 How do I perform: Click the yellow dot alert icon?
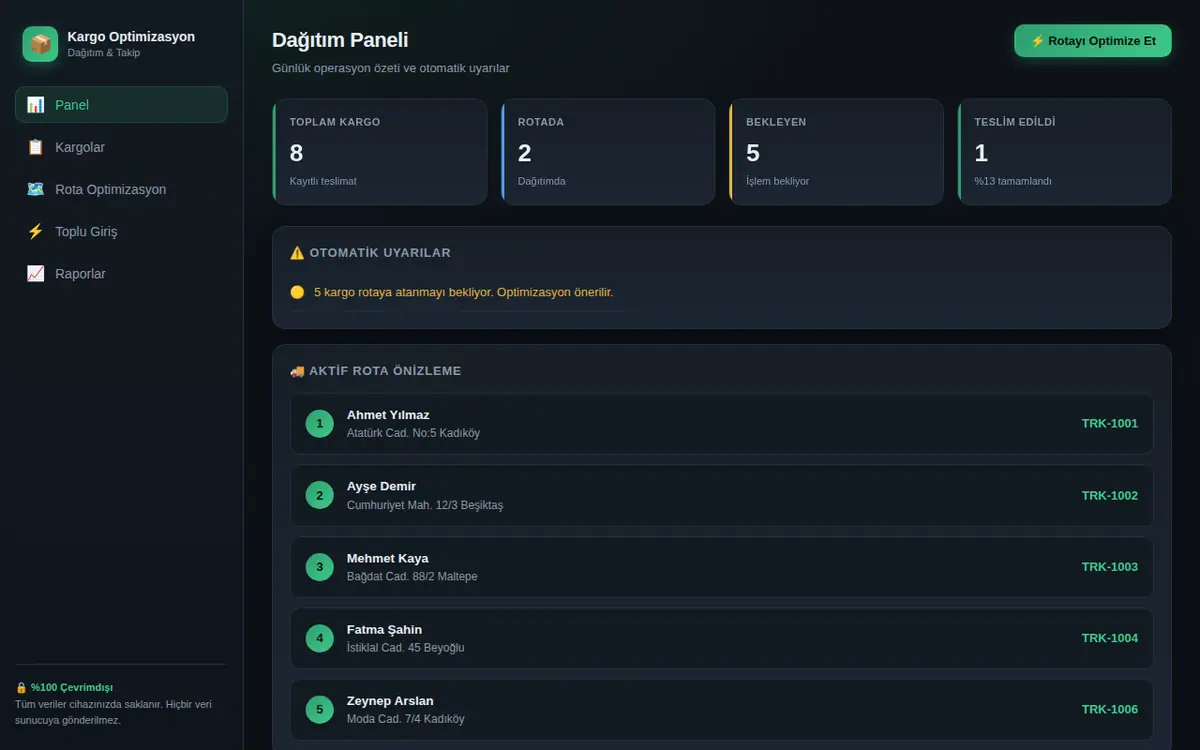[x=297, y=292]
